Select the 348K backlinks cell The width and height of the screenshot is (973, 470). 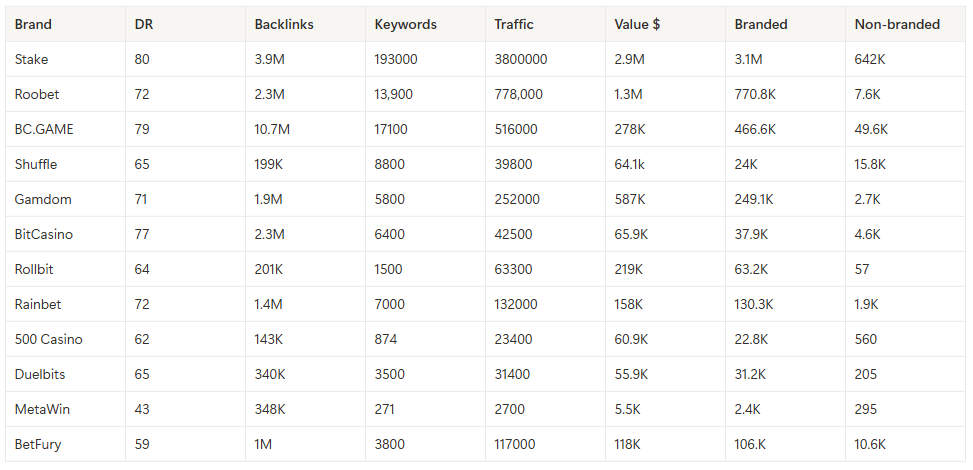[305, 409]
